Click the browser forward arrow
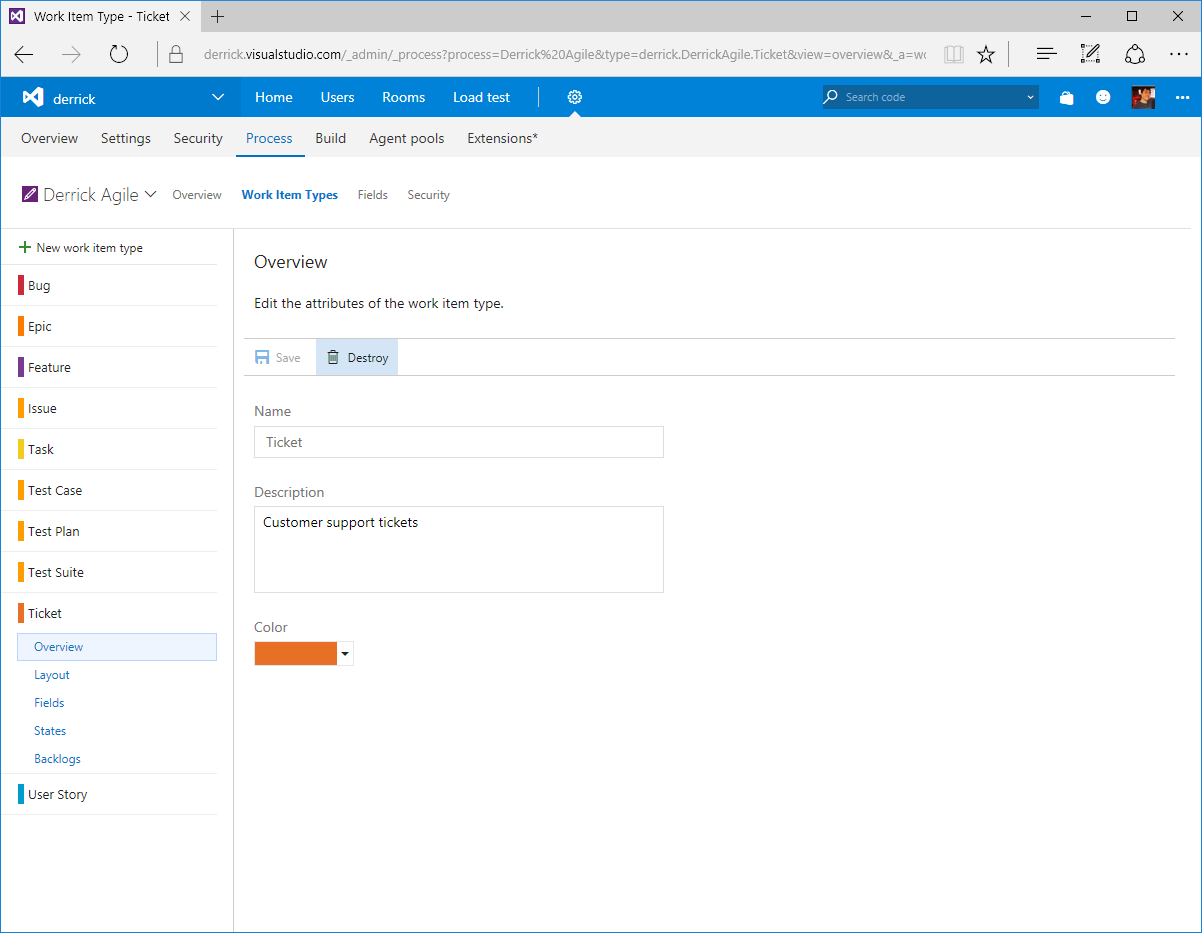Viewport: 1202px width, 933px height. pyautogui.click(x=71, y=54)
